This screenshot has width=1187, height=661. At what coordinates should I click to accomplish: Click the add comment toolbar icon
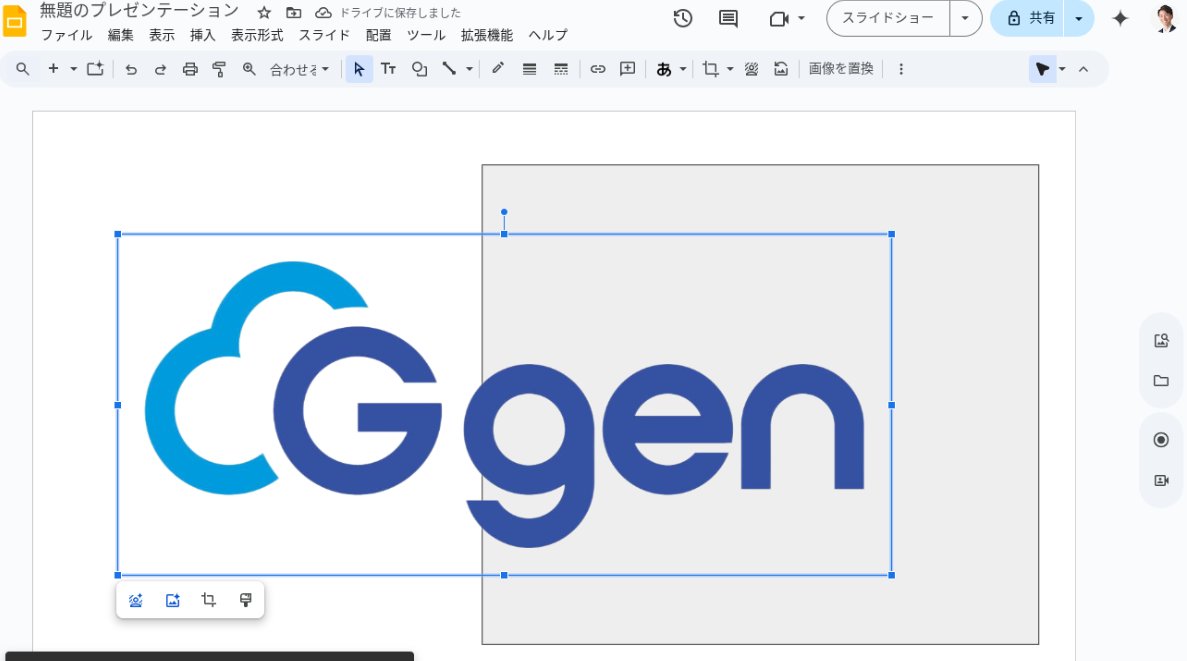click(628, 69)
